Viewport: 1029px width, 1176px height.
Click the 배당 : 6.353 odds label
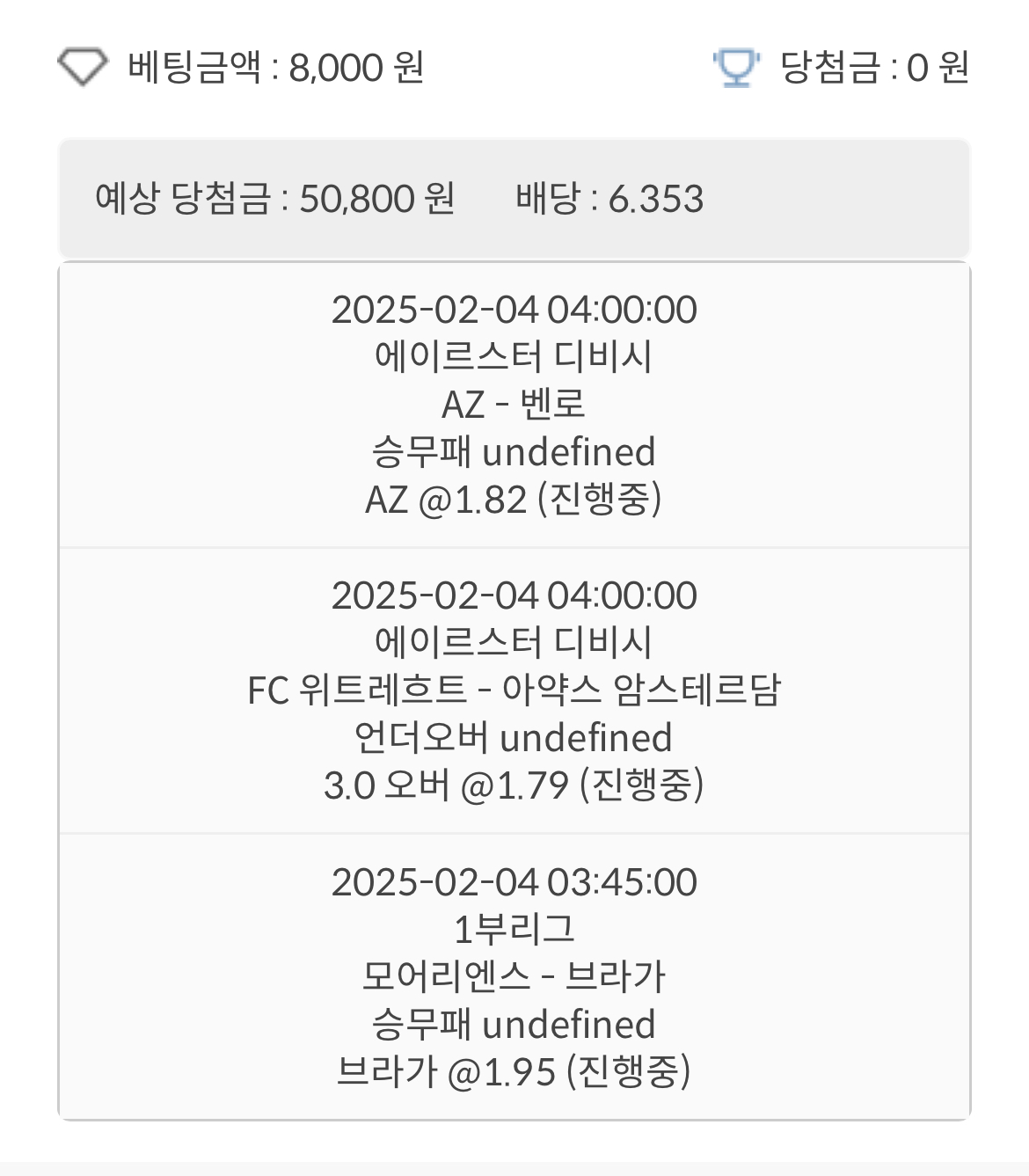pyautogui.click(x=609, y=199)
